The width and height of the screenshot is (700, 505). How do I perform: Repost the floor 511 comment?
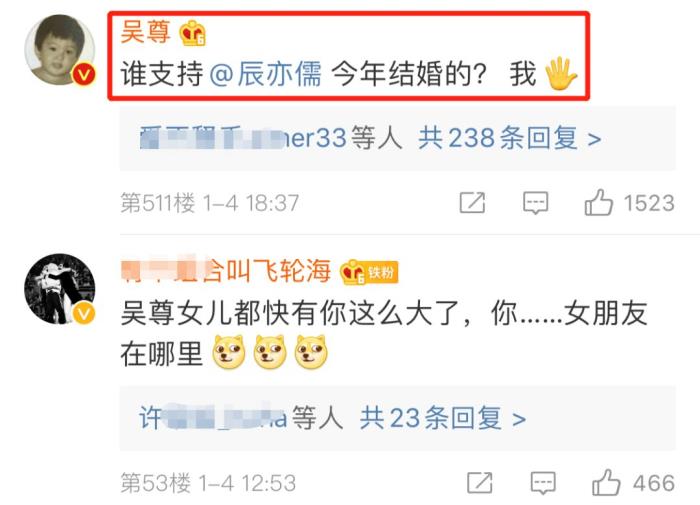(x=472, y=203)
